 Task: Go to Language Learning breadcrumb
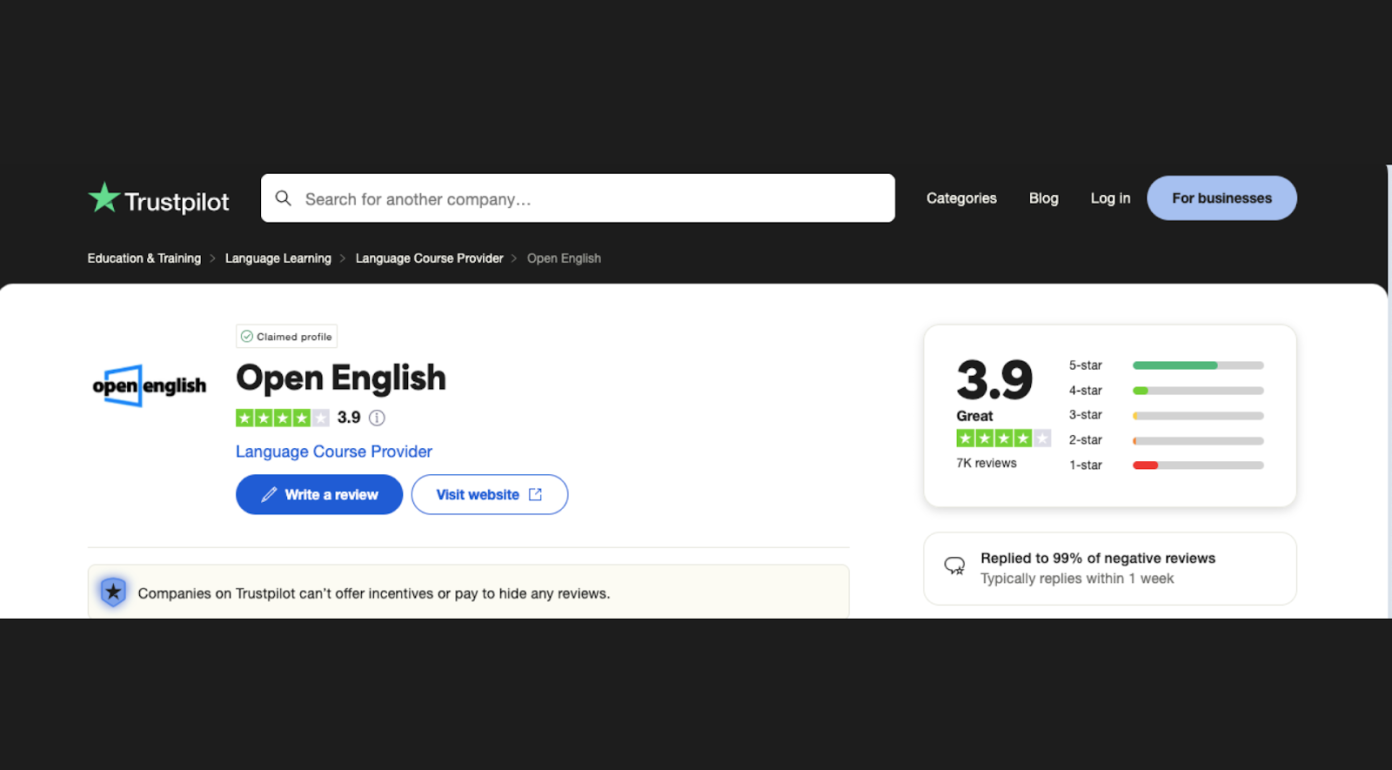pyautogui.click(x=278, y=258)
